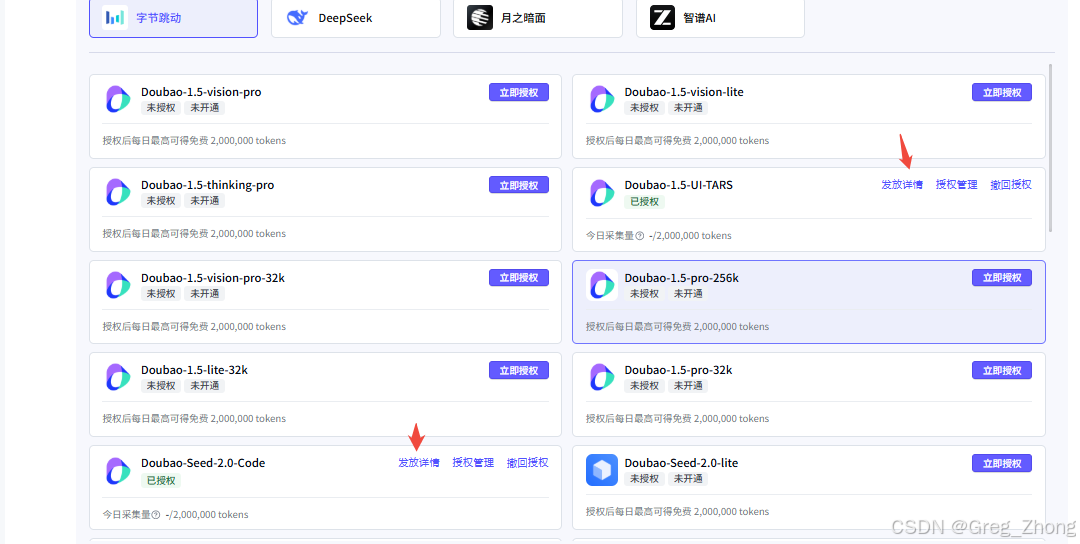Click 立即授权 for Doubao-1.5-pro-32k
Image resolution: width=1080 pixels, height=544 pixels.
1001,370
